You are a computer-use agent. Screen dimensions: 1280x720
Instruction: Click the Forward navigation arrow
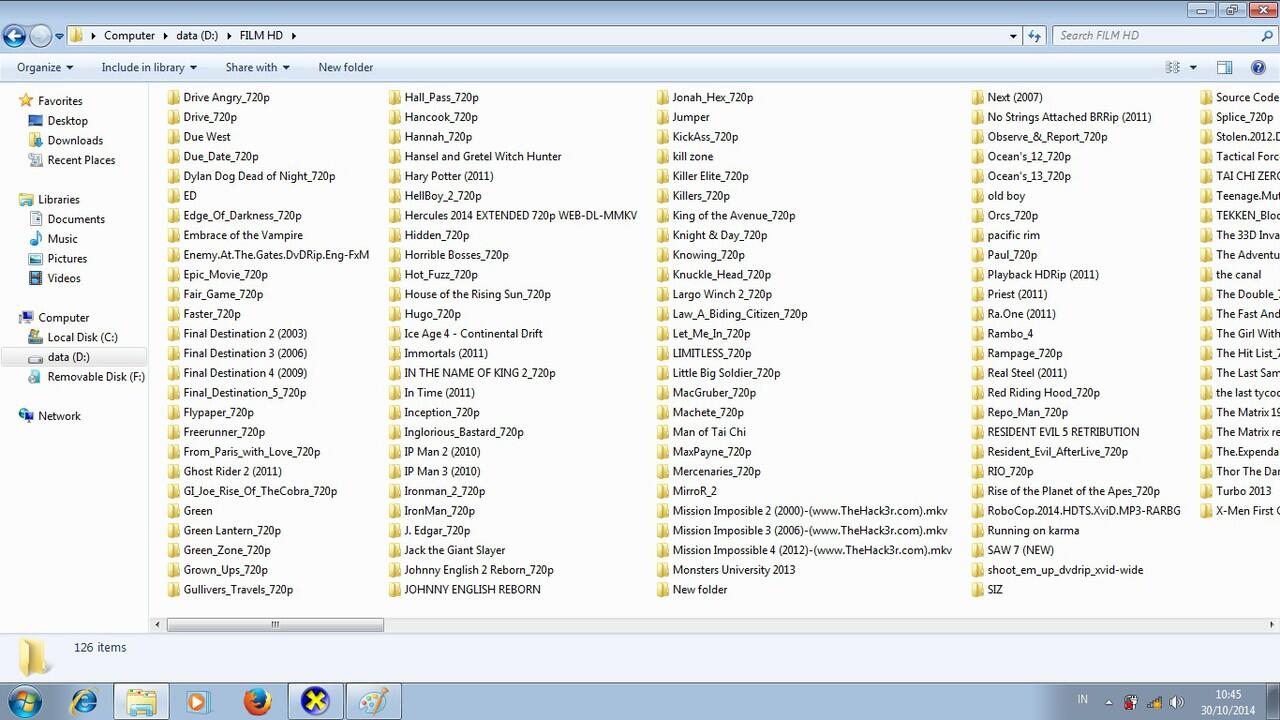[40, 36]
